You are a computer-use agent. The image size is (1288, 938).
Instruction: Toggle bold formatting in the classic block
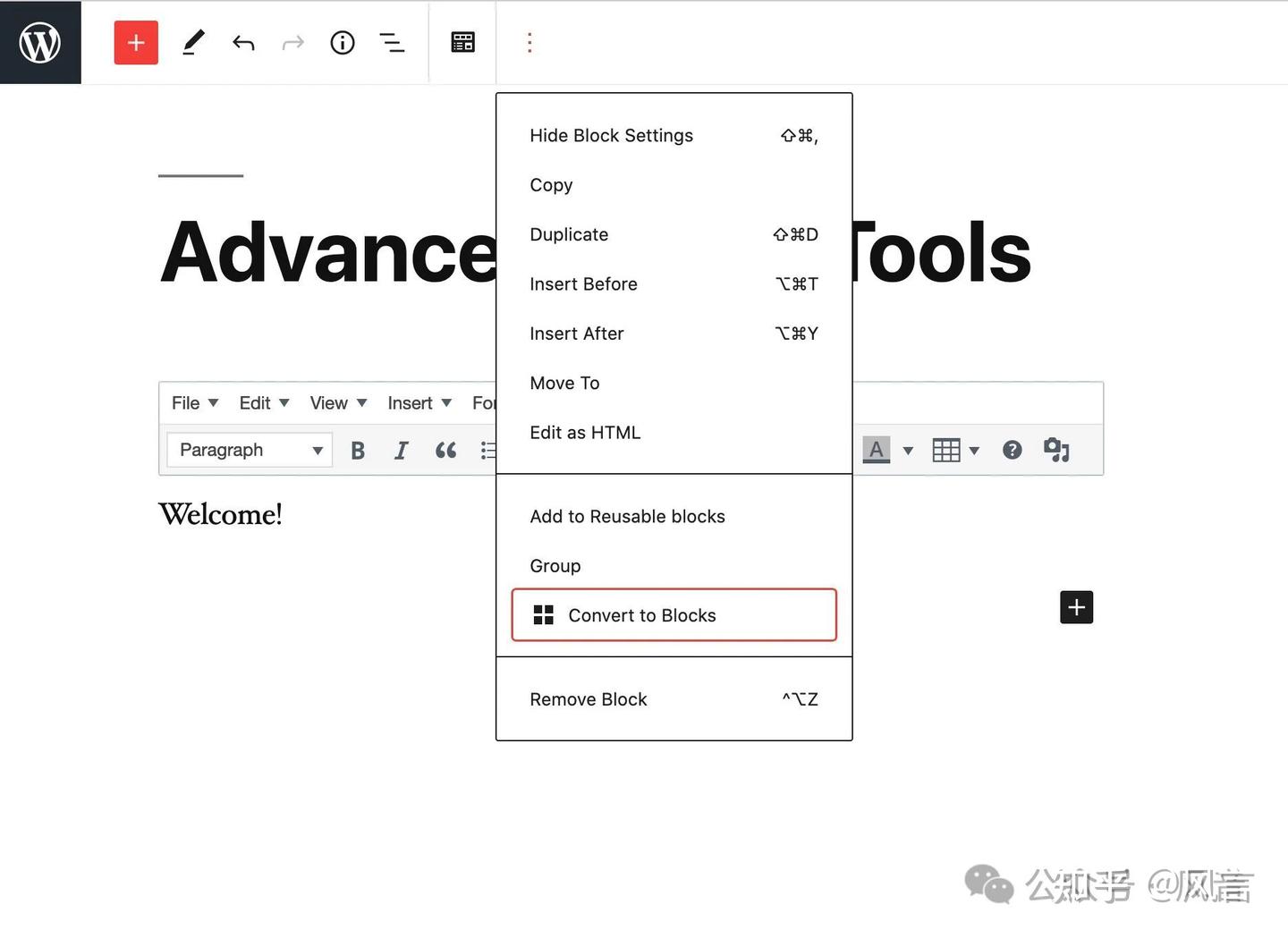(x=358, y=450)
